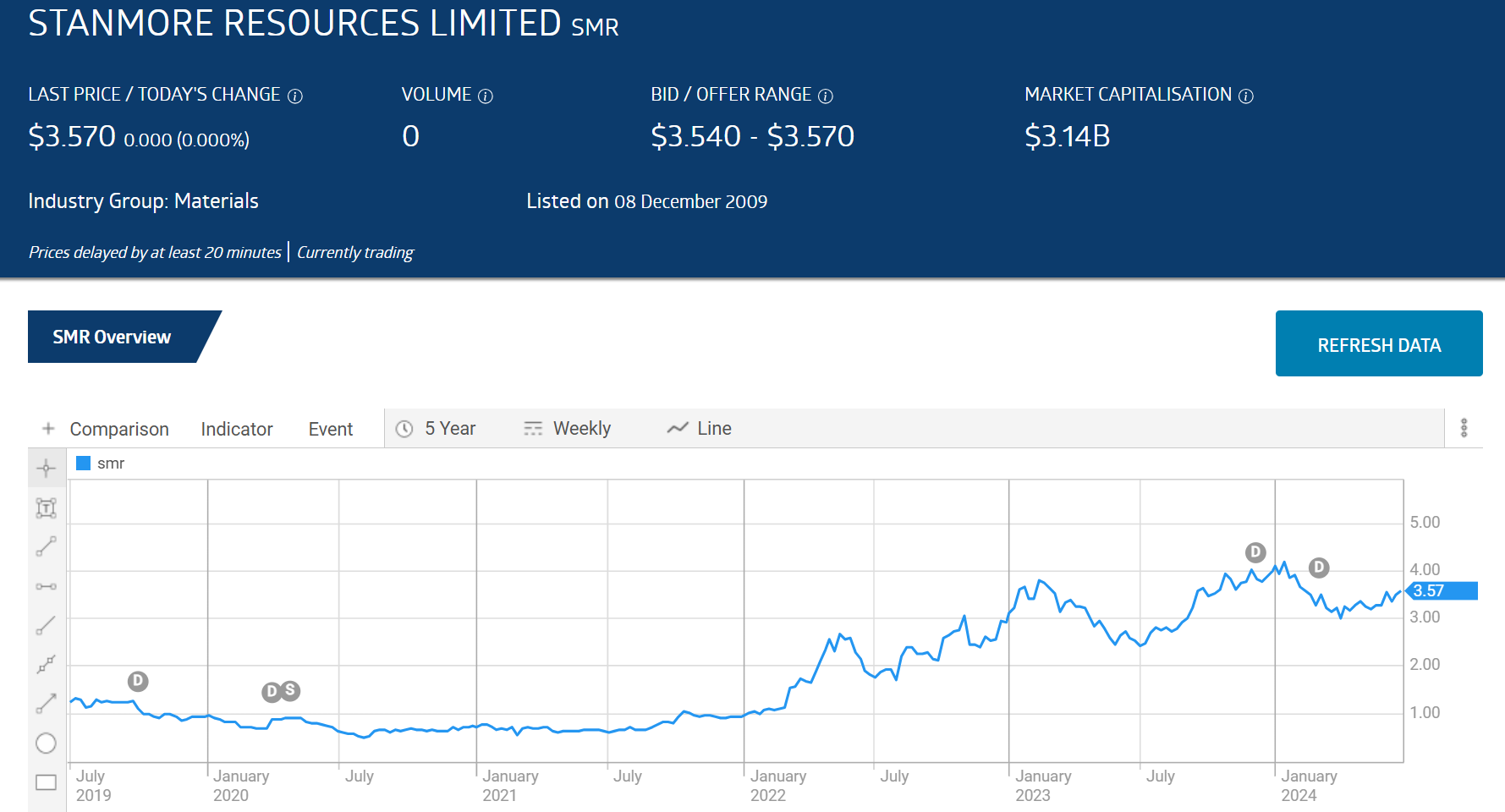Click Prices delayed by at least 20 minutes note
Viewport: 1505px width, 812px height.
point(155,253)
